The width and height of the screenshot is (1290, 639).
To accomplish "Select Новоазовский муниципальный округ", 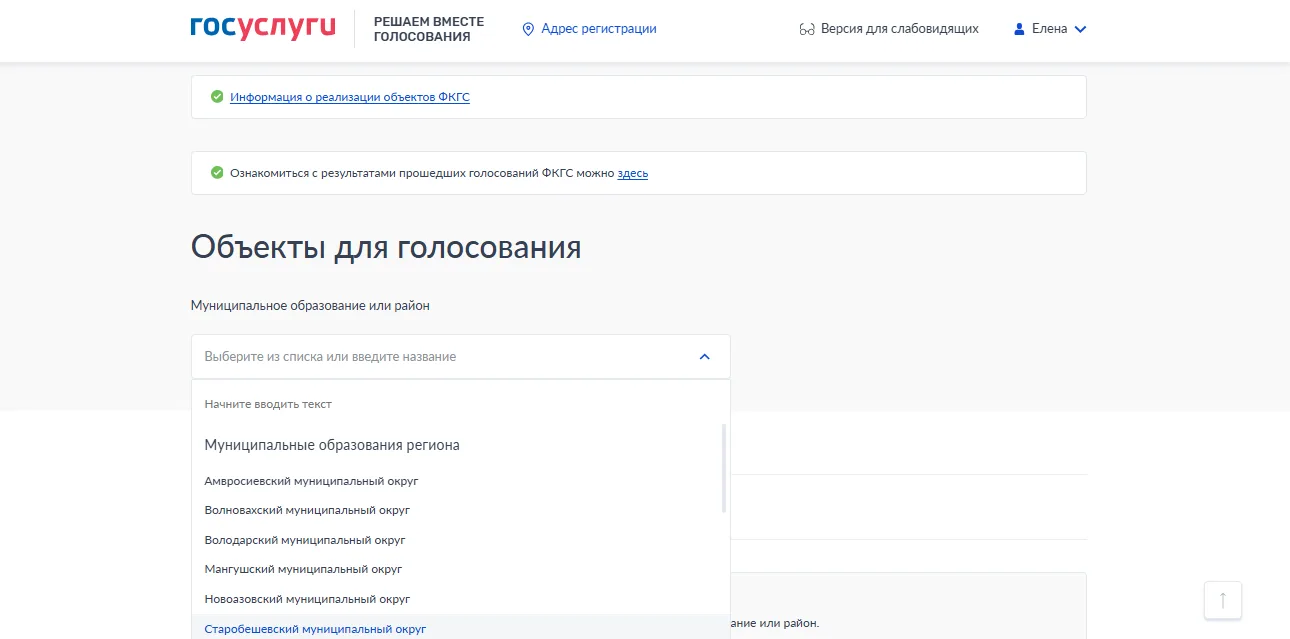I will [x=307, y=599].
